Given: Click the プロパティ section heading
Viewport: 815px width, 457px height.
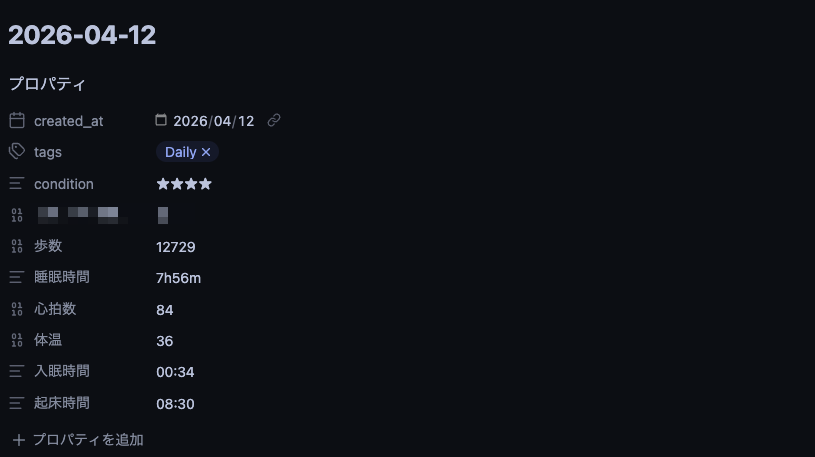Looking at the screenshot, I should pyautogui.click(x=47, y=84).
